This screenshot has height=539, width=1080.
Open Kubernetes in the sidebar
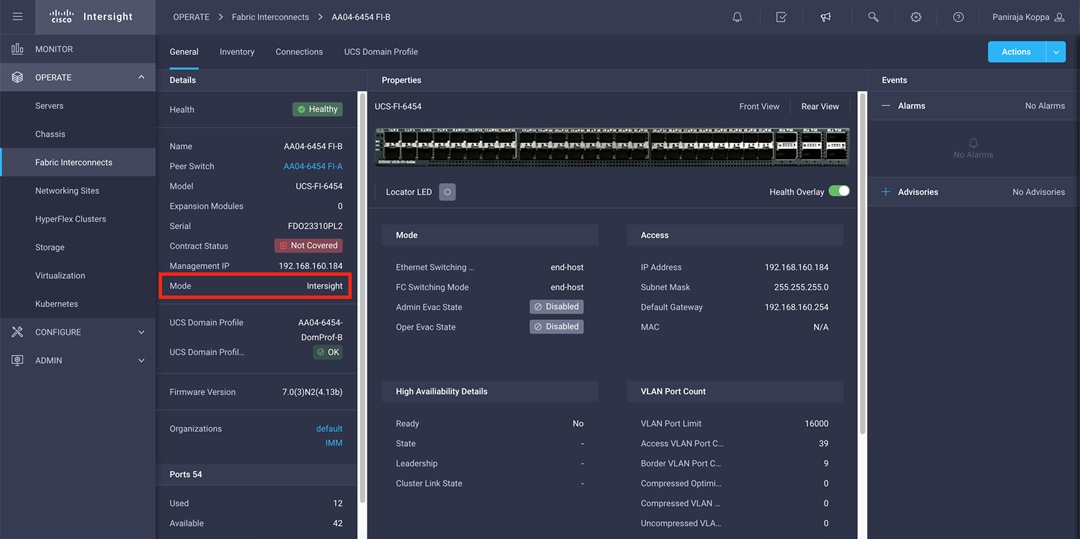pos(78,304)
